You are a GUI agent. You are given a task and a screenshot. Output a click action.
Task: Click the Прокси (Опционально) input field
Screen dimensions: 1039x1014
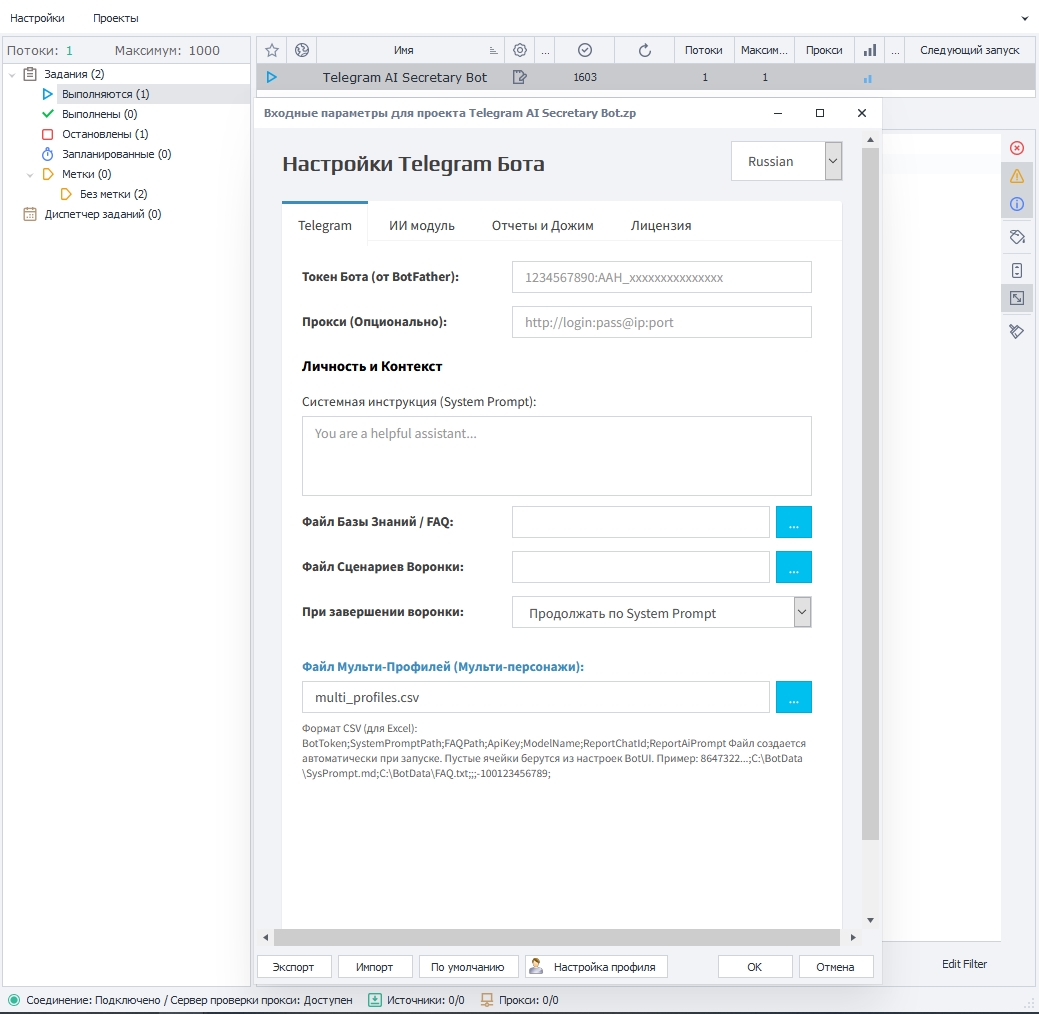click(661, 322)
